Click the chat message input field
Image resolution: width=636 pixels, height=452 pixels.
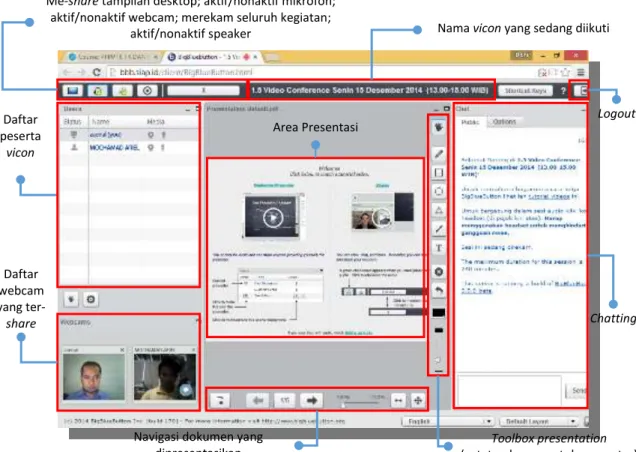(509, 390)
